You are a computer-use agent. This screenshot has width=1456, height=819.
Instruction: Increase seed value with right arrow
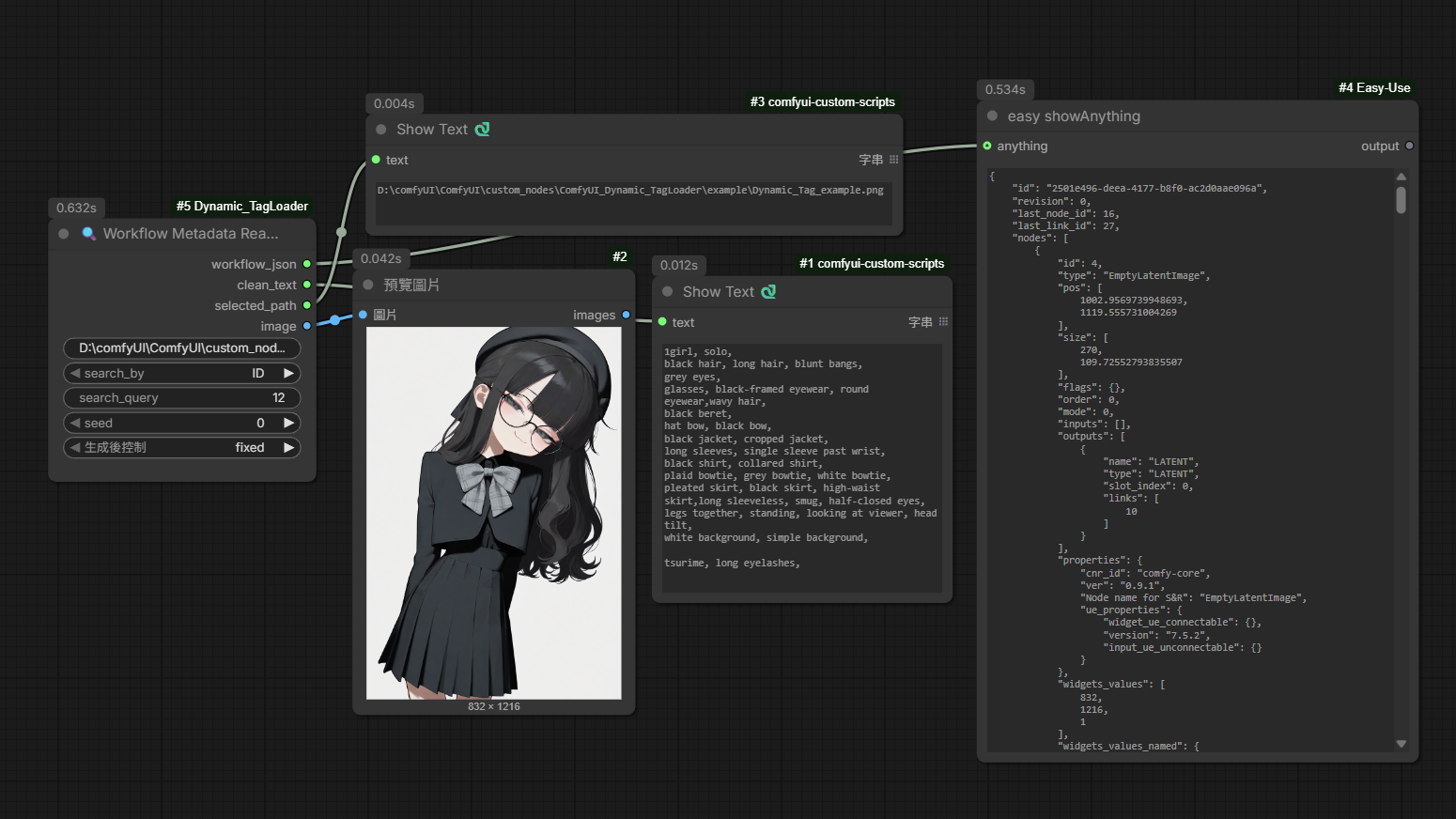288,423
